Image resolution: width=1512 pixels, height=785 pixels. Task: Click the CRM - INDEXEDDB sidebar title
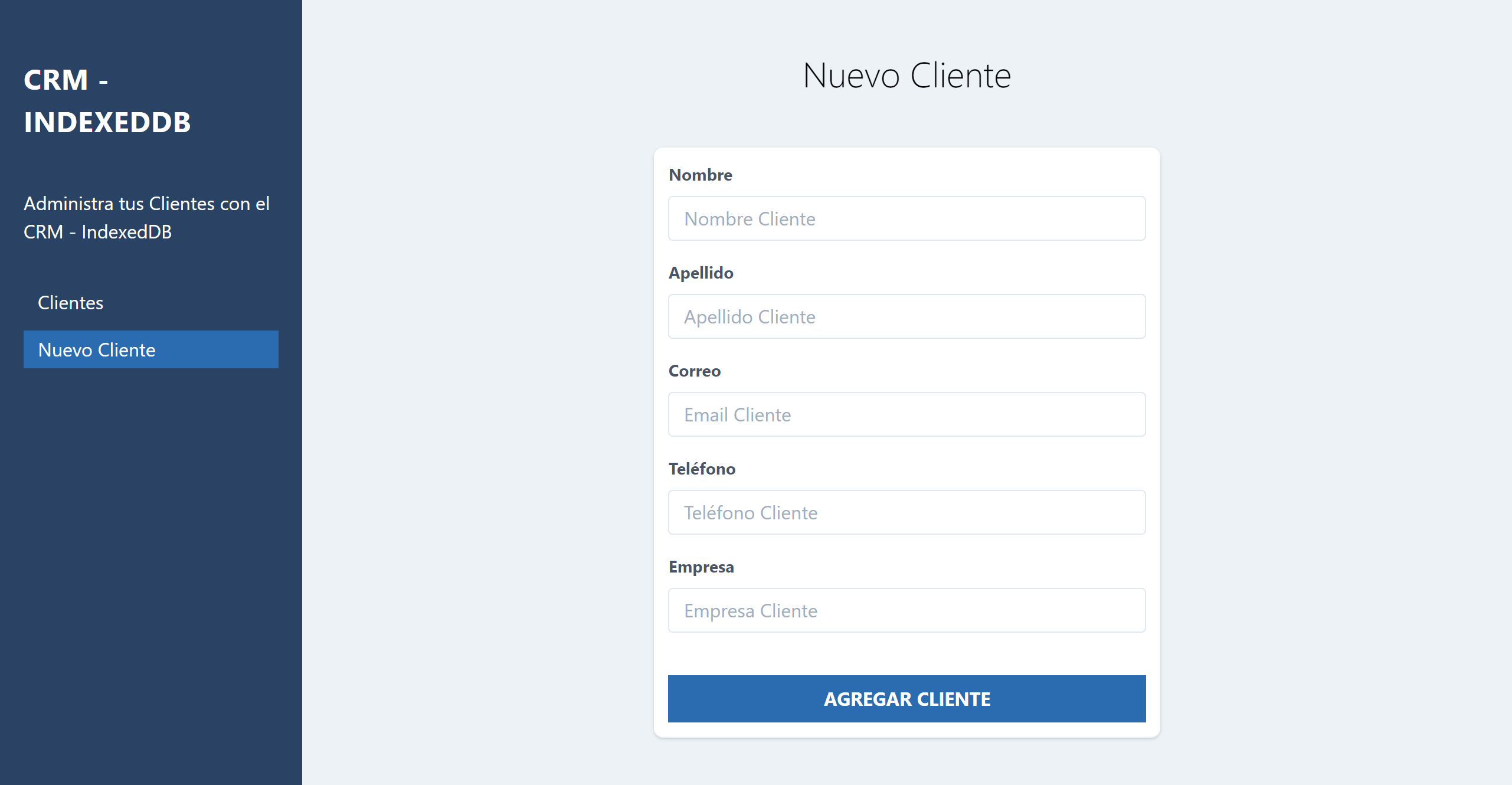tap(107, 101)
